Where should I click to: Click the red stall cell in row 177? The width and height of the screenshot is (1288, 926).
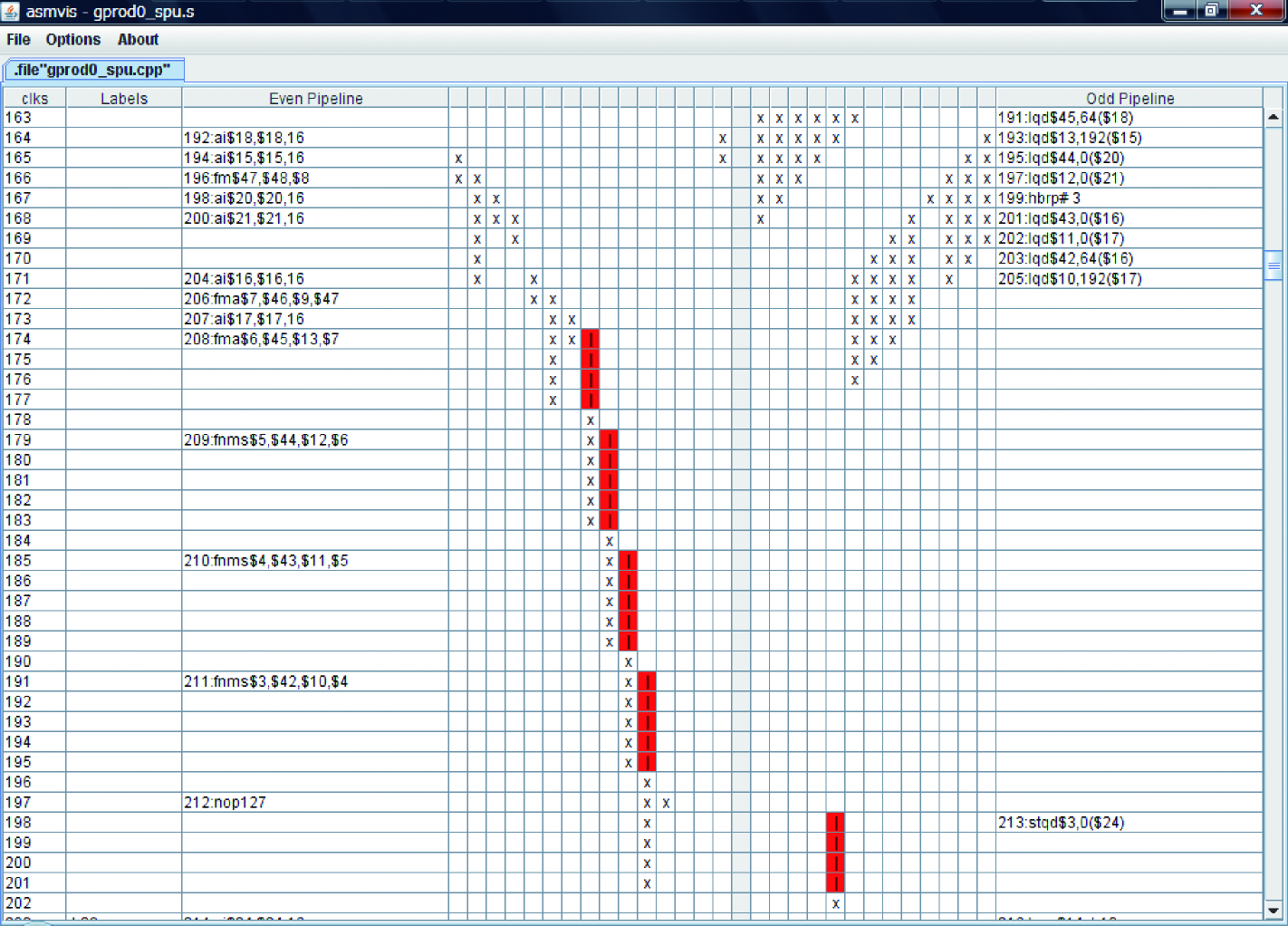point(591,400)
